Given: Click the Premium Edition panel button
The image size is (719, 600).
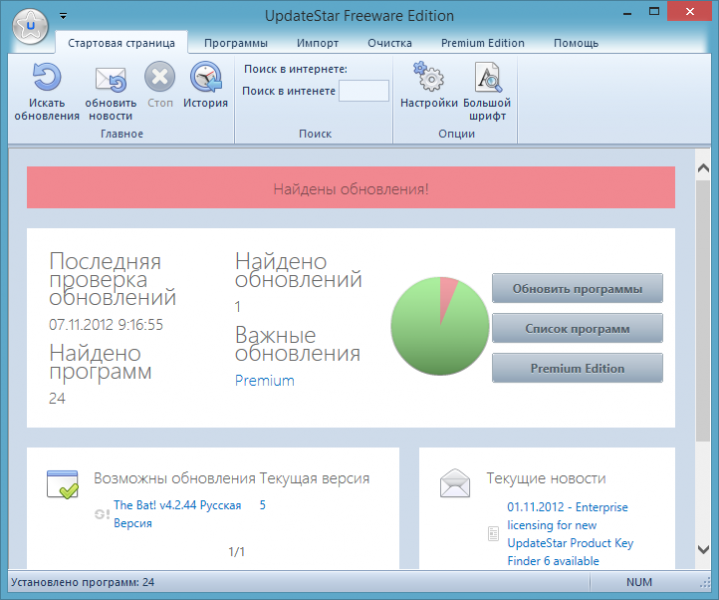Looking at the screenshot, I should [x=577, y=368].
